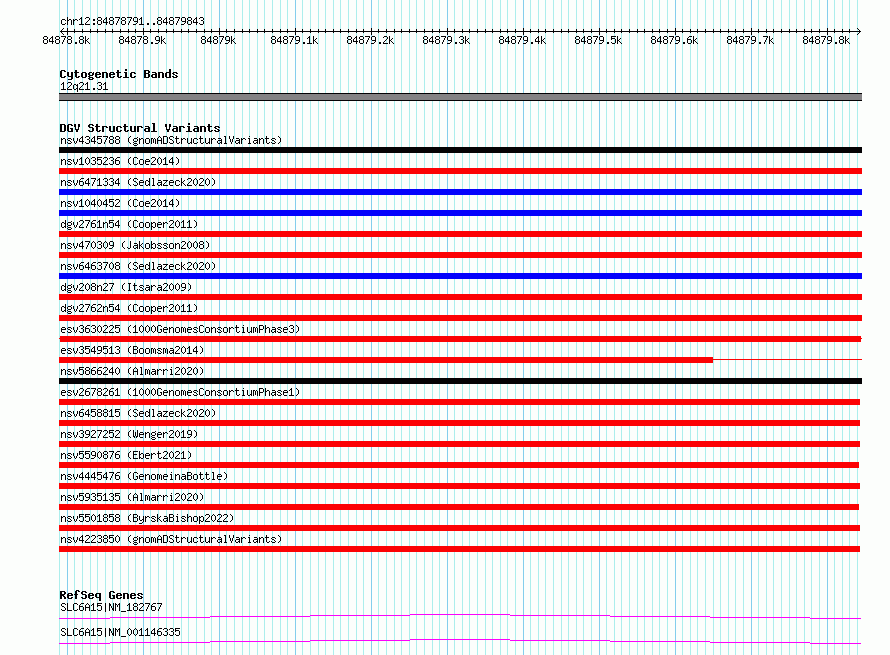This screenshot has width=890, height=655.
Task: Select variant nsv6458815 (Sedlazeck2020) label
Action: click(x=138, y=413)
